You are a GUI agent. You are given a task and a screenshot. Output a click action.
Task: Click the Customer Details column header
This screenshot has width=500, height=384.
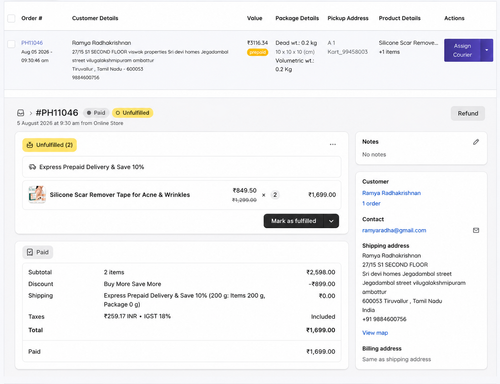[x=95, y=18]
